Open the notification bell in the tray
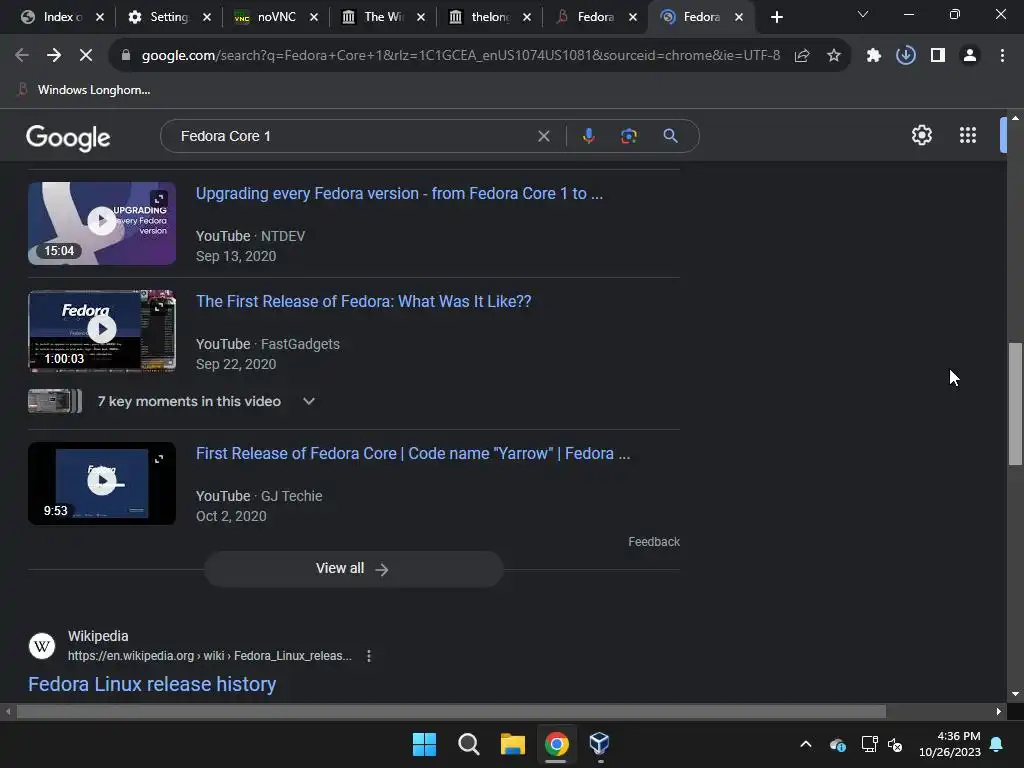 click(997, 744)
